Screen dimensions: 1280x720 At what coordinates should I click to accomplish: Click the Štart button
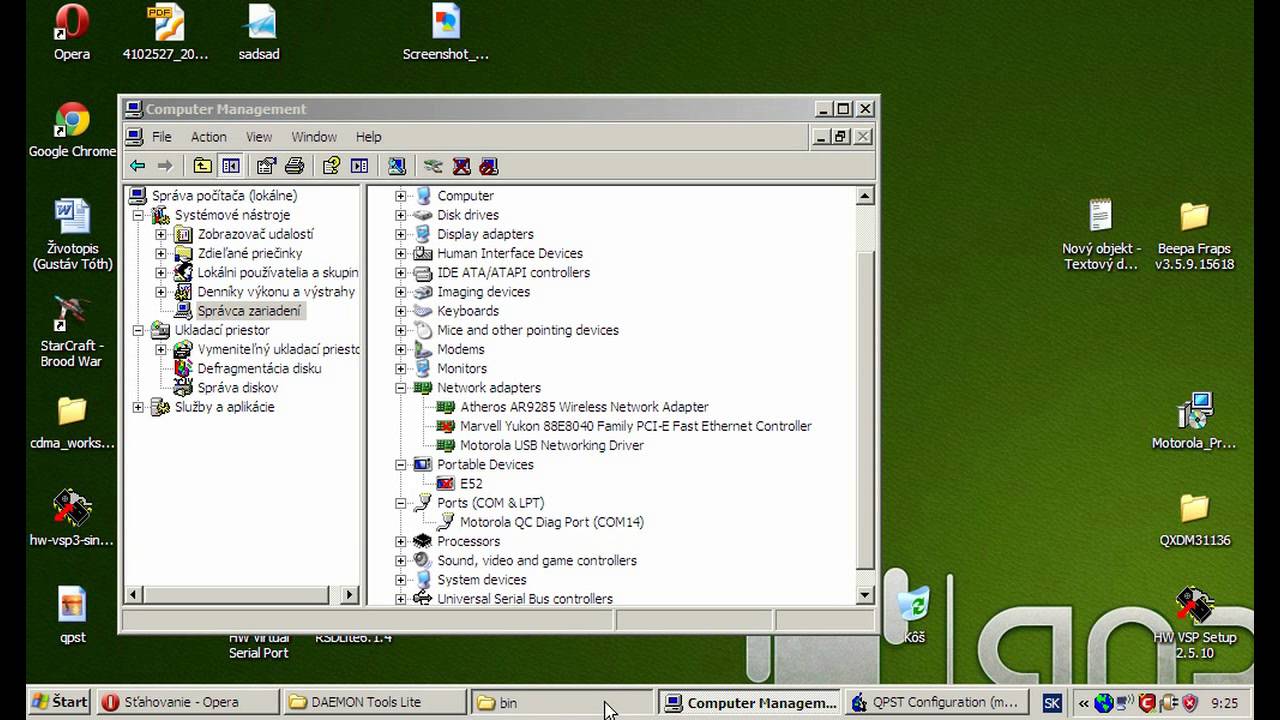[x=60, y=702]
